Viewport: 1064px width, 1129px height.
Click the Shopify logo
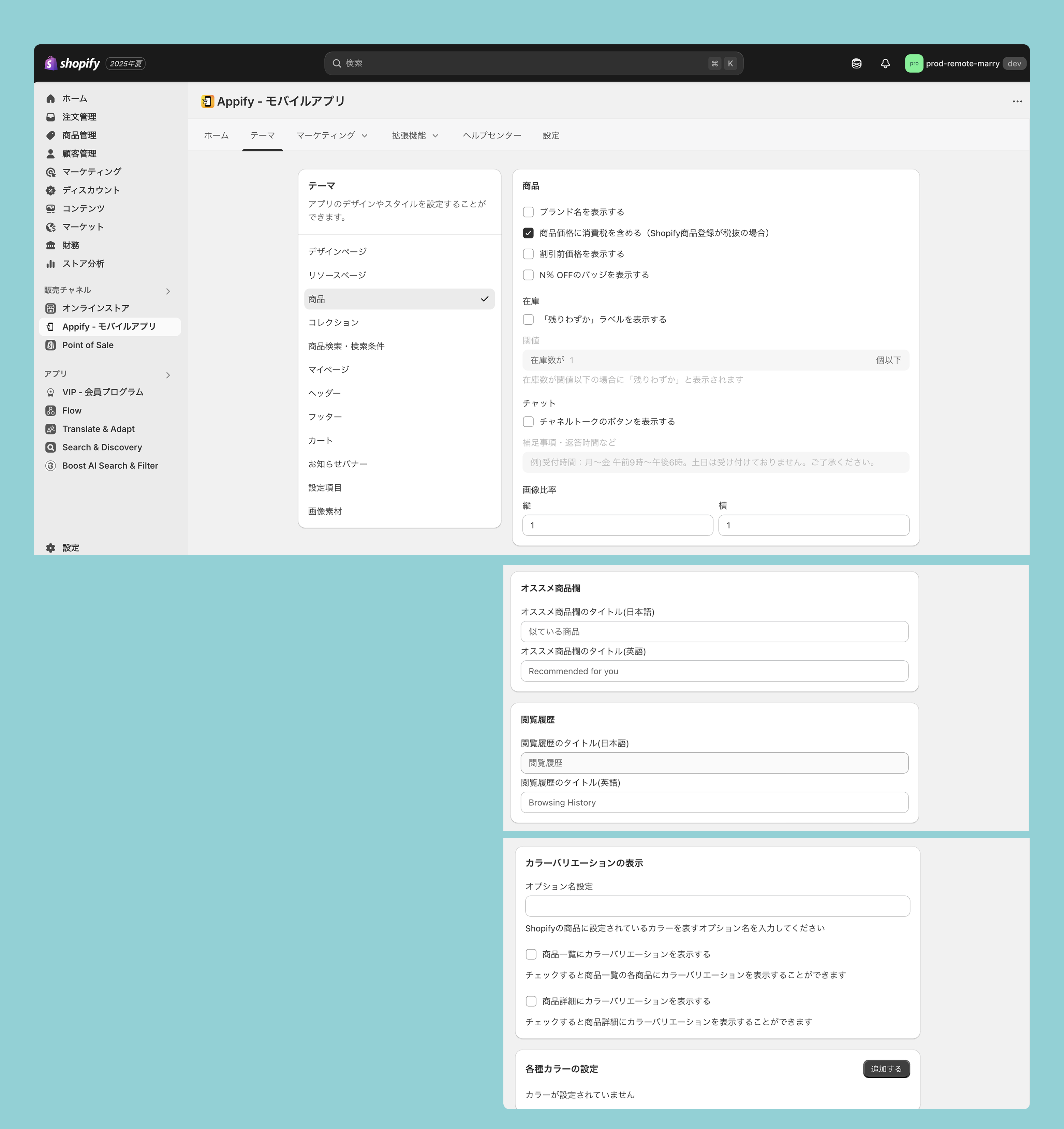coord(72,63)
